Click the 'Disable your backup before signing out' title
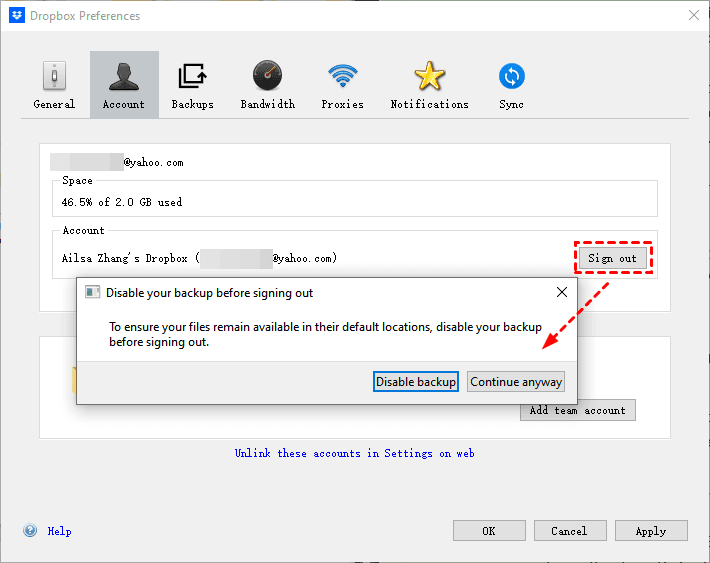 (209, 293)
